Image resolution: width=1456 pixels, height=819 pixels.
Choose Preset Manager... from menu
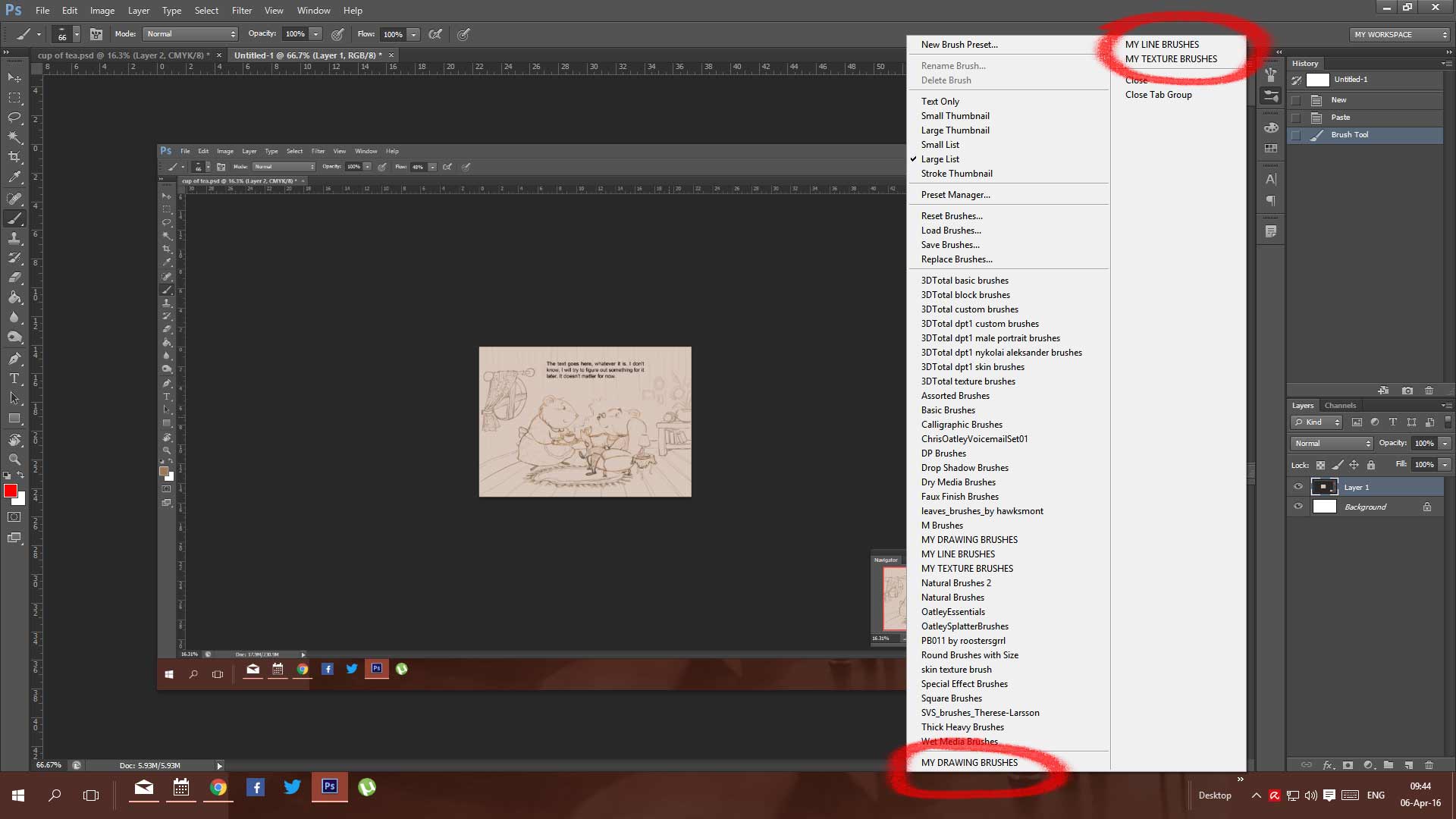[955, 195]
